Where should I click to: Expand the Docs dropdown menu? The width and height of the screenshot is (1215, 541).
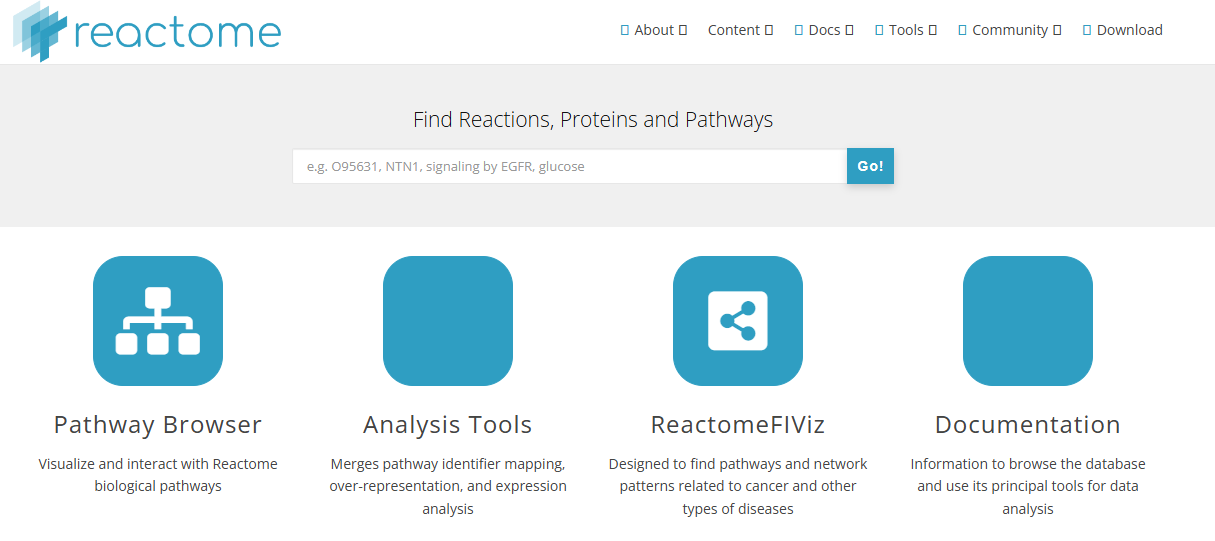(x=824, y=30)
